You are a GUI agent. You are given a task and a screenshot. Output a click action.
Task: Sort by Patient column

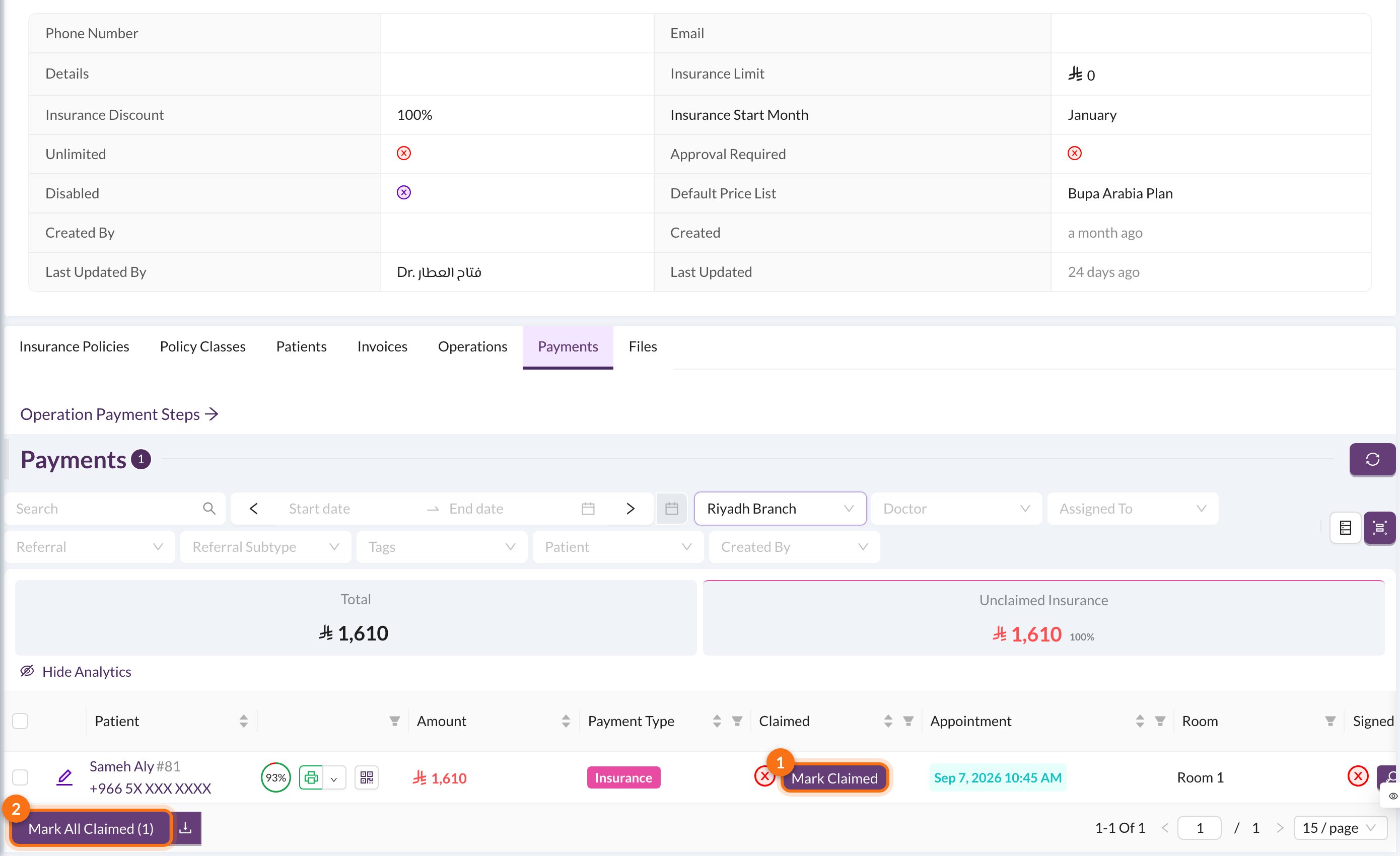(243, 721)
